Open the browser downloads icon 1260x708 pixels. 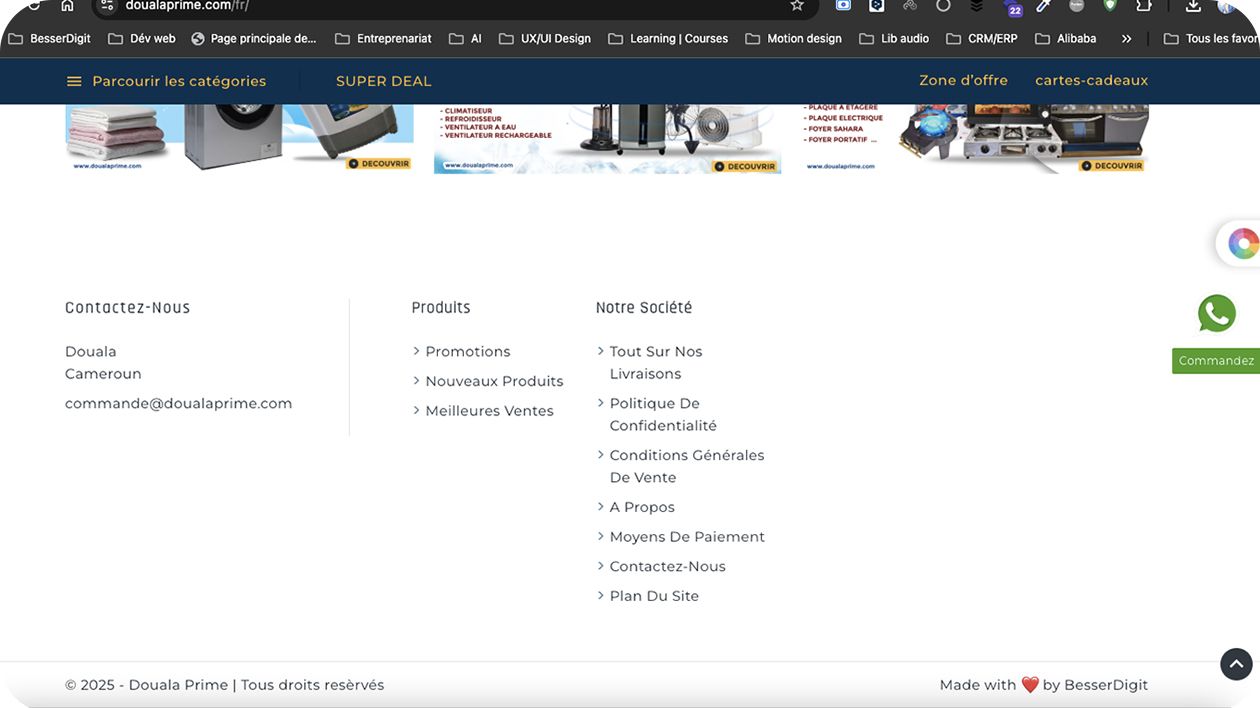click(x=1193, y=6)
